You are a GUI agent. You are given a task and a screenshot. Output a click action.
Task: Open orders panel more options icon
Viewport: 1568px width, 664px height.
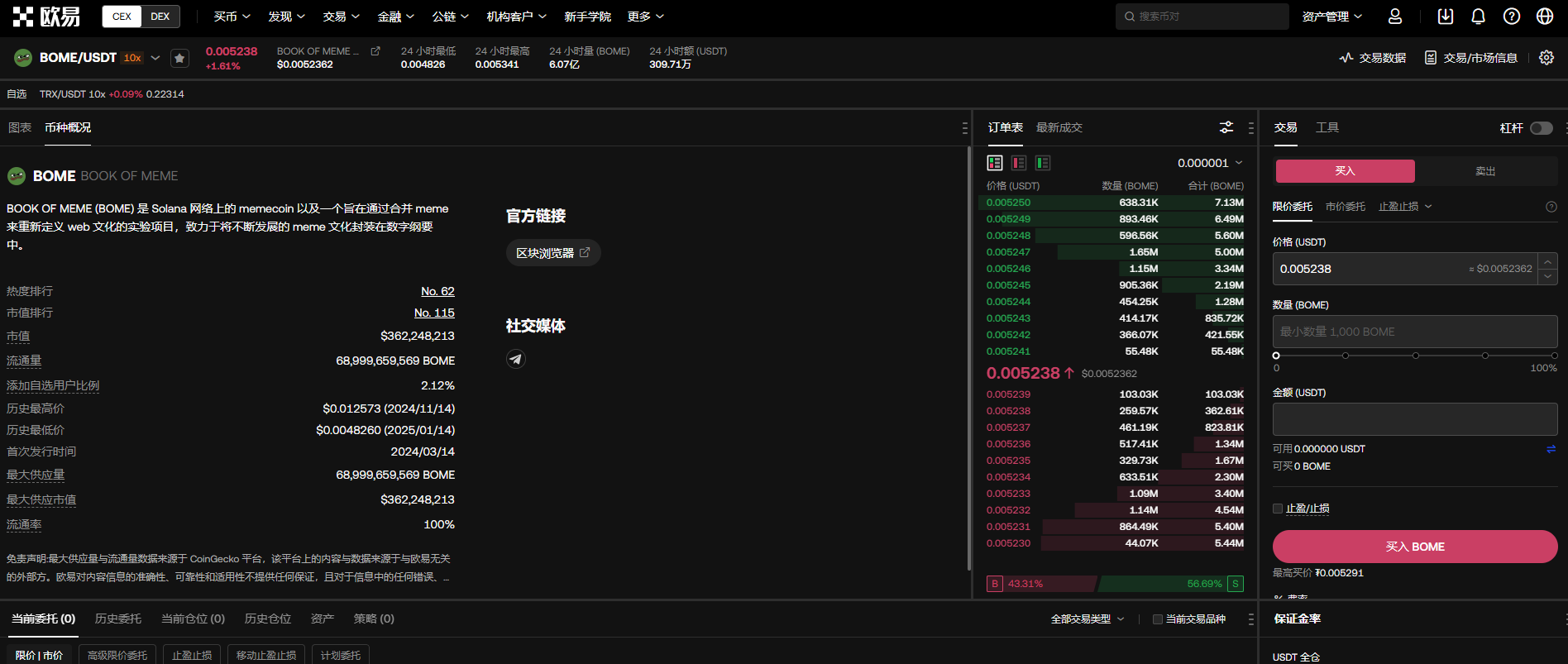click(1250, 619)
